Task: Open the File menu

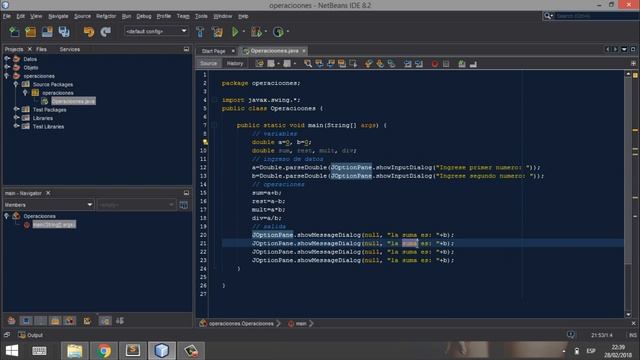Action: point(7,16)
